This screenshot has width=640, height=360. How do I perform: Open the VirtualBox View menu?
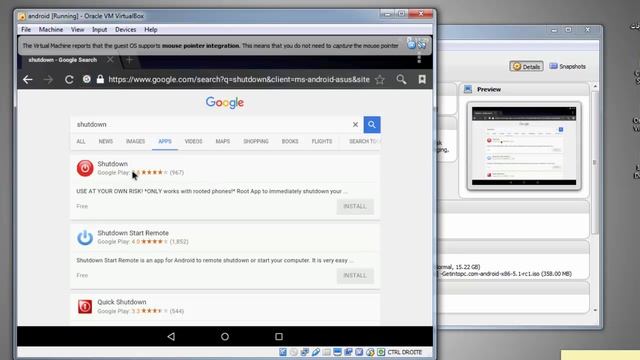tap(78, 30)
